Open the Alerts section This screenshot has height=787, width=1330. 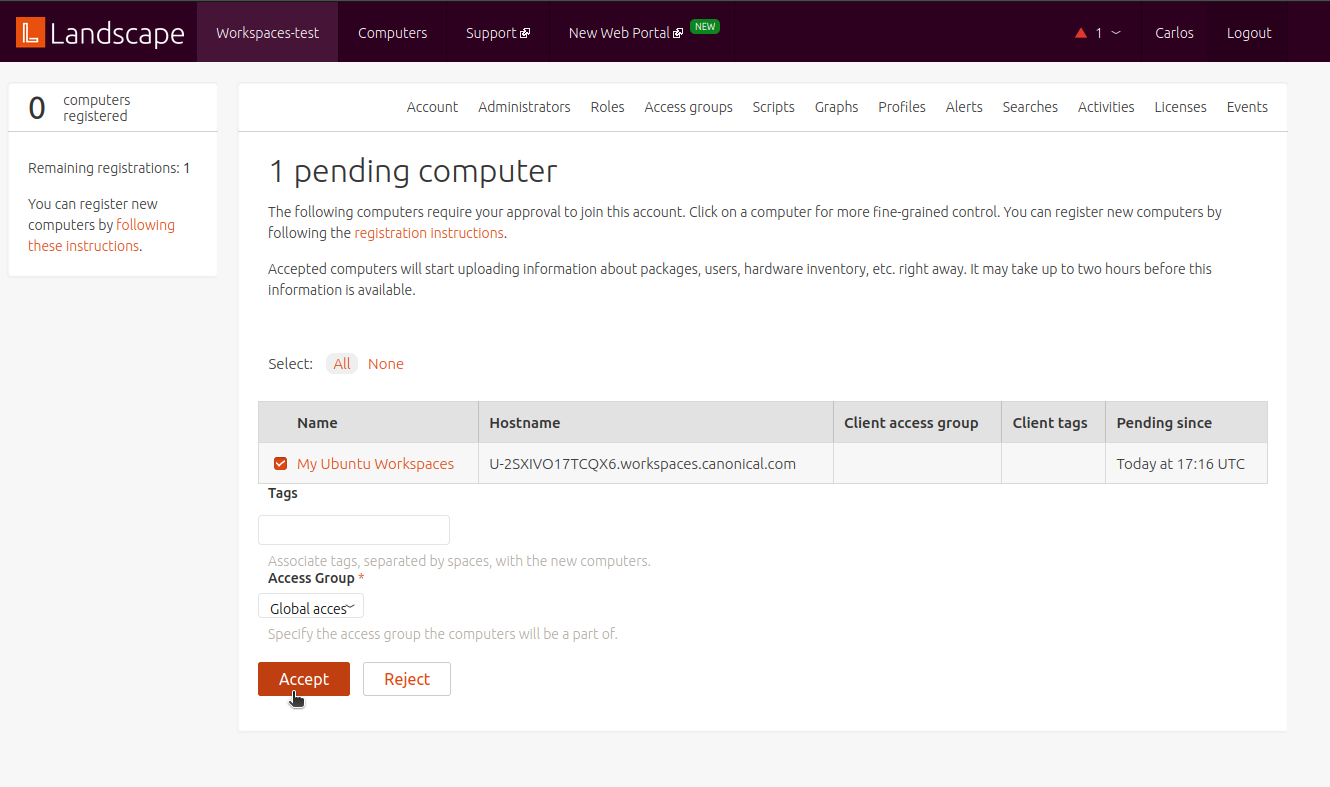[964, 107]
